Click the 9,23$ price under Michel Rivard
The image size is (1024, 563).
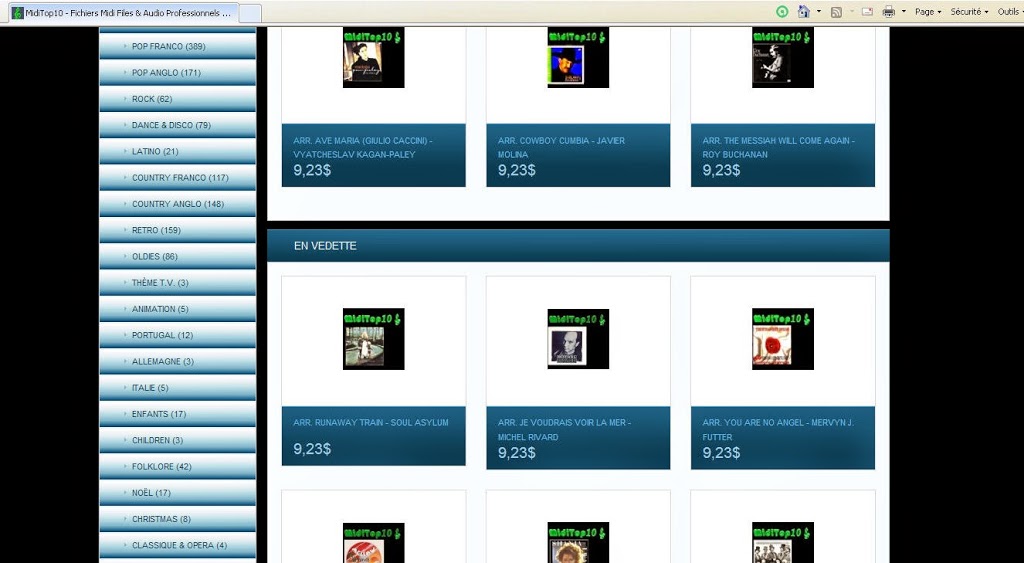point(517,453)
